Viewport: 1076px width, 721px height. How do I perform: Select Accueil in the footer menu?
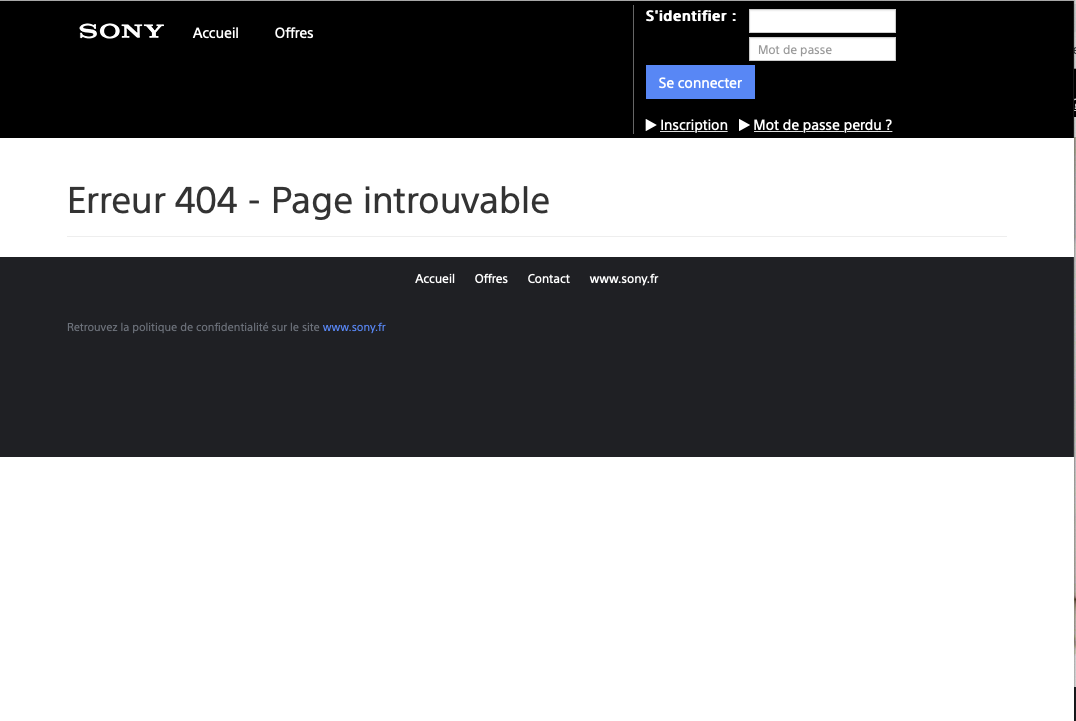tap(435, 279)
